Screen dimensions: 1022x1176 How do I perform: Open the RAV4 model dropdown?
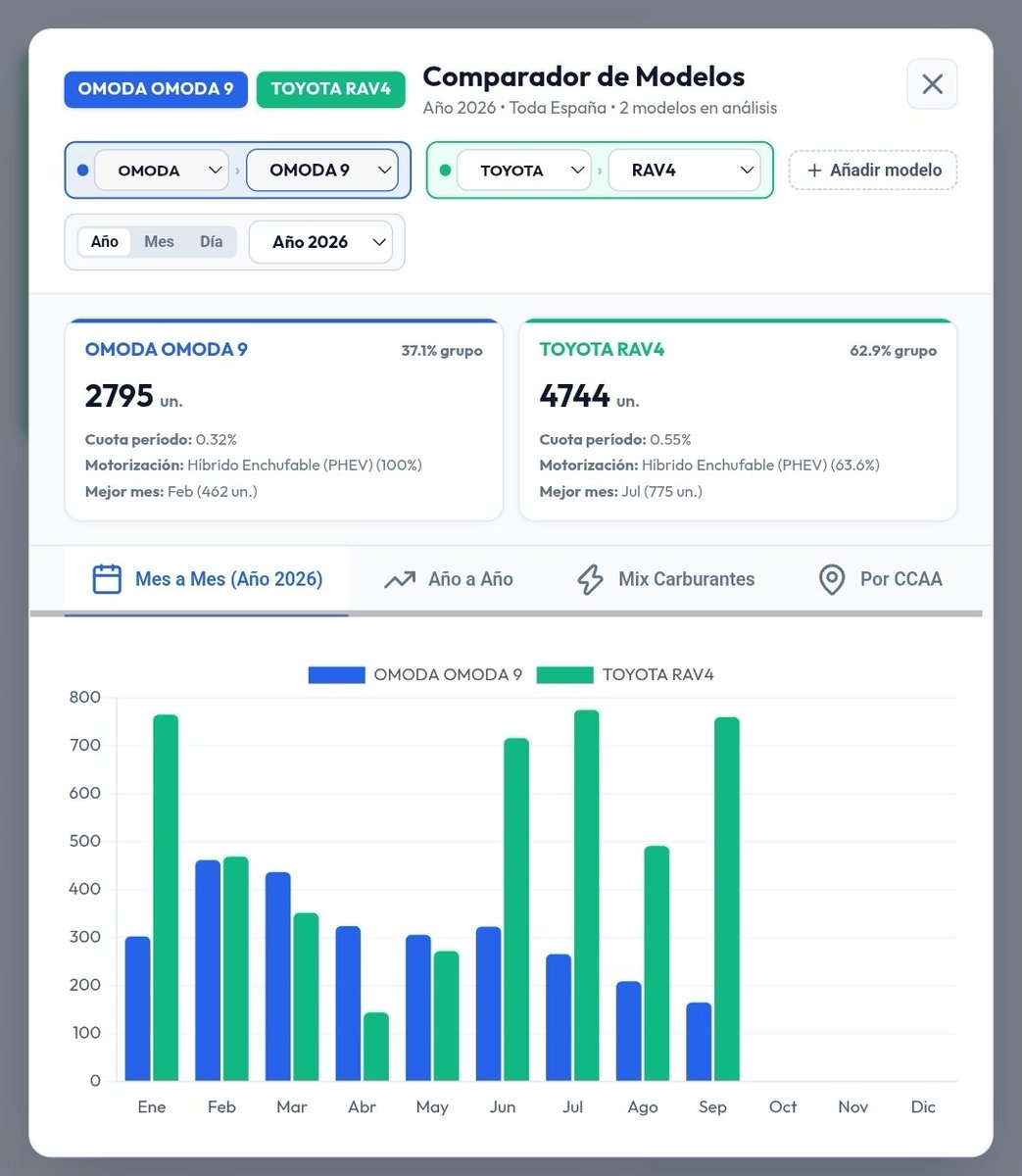684,171
